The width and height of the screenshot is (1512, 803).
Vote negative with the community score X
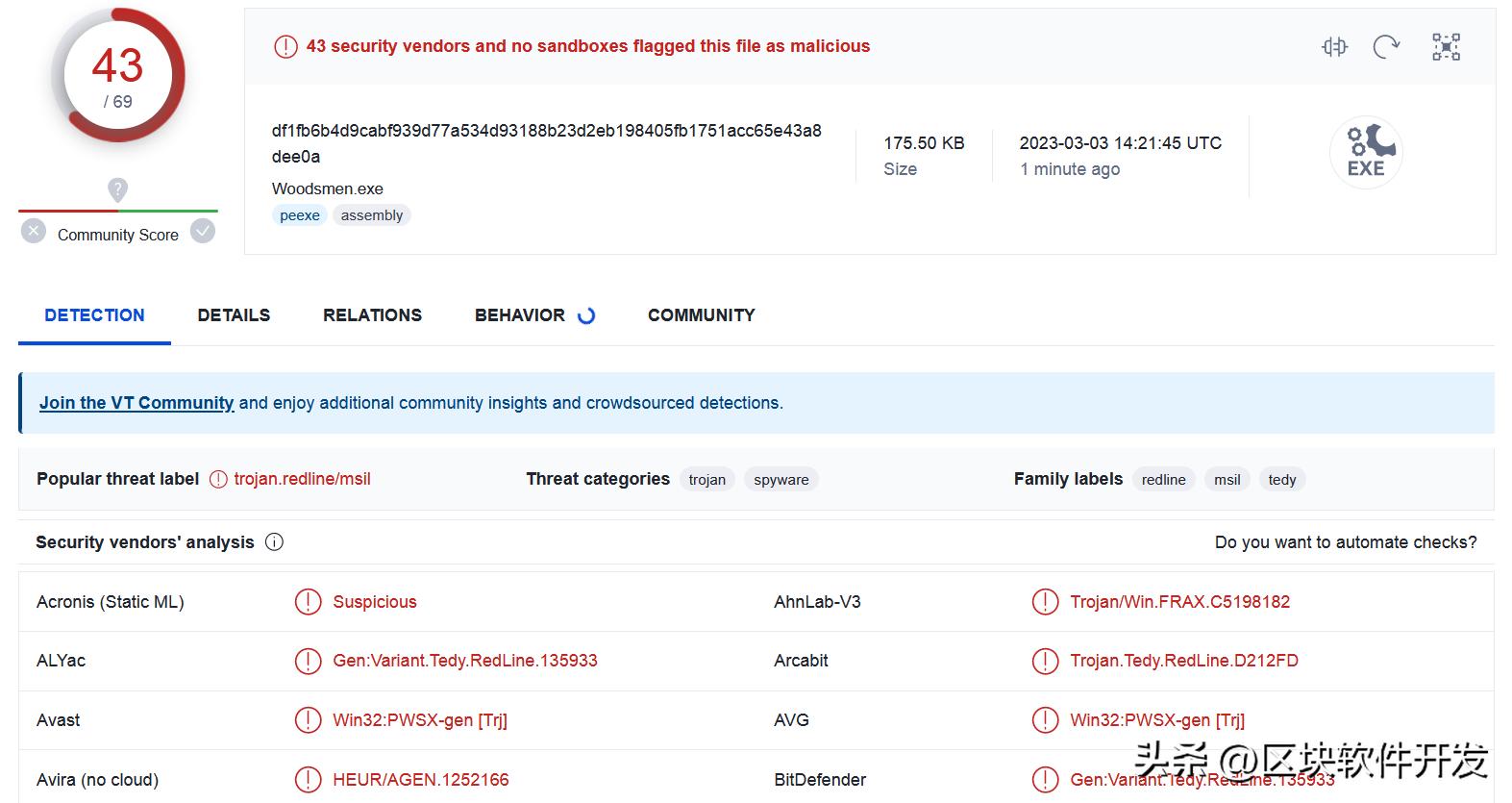34,232
